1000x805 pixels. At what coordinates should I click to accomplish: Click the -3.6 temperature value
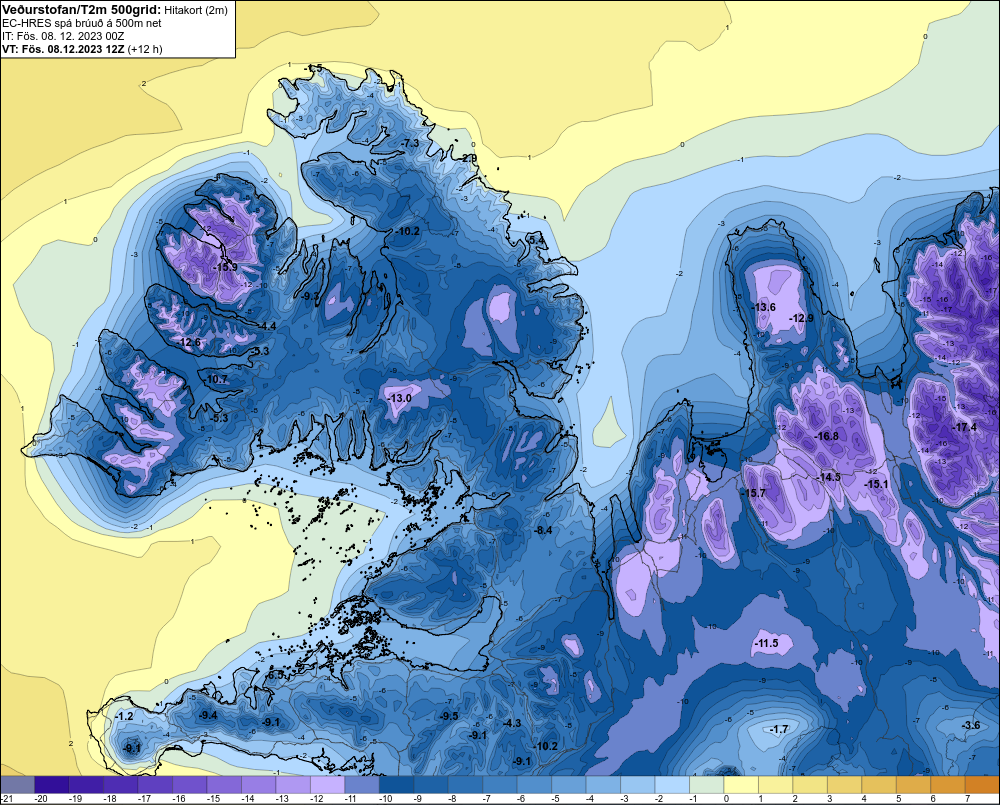click(971, 725)
